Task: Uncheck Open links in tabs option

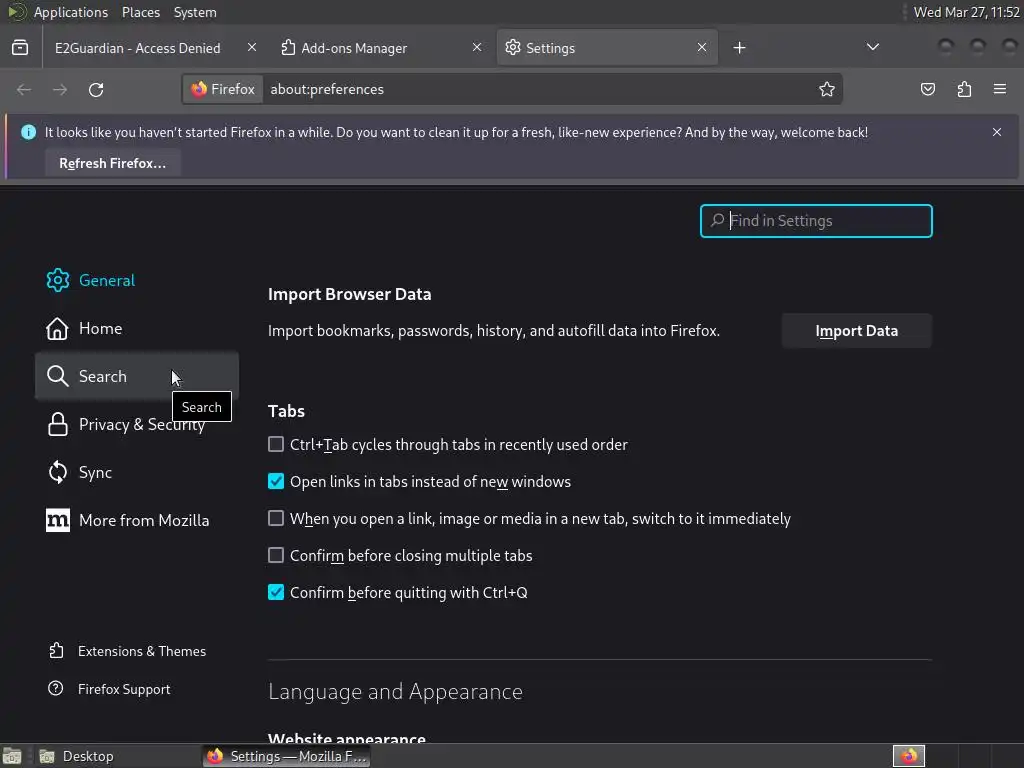Action: pyautogui.click(x=276, y=481)
